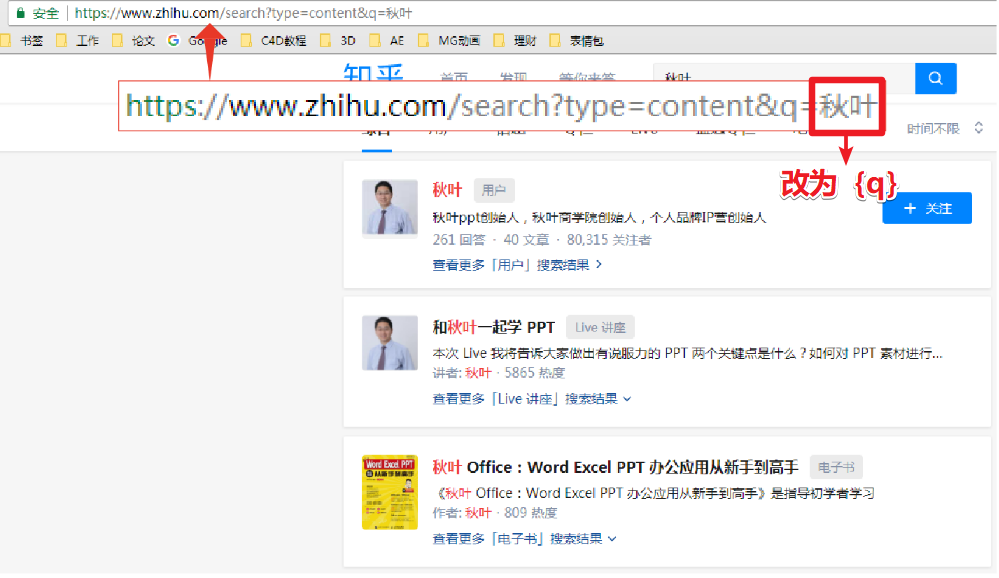
Task: Open the 论文 bookmark folder
Action: click(x=134, y=41)
